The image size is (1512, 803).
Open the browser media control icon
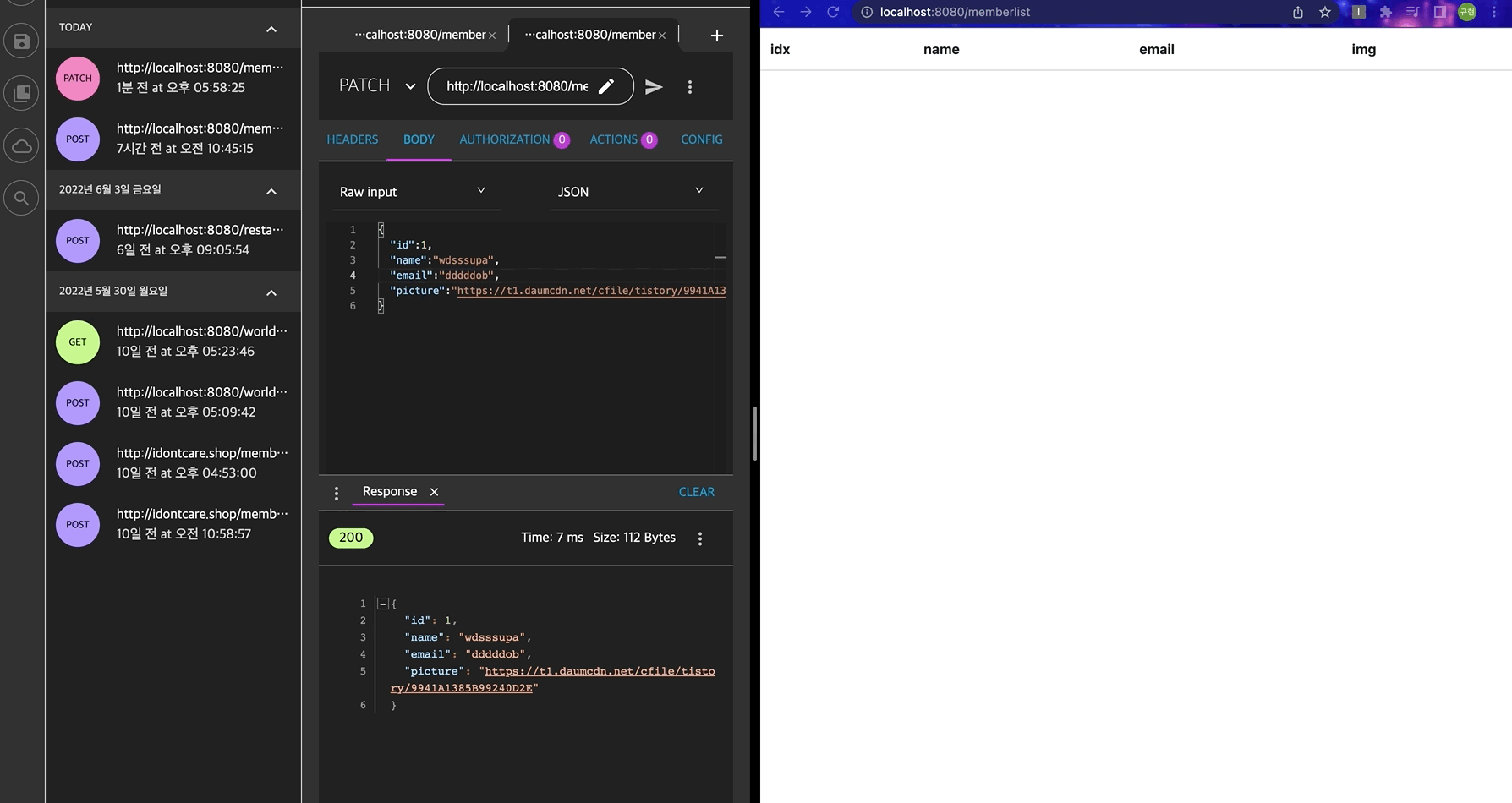click(1412, 12)
